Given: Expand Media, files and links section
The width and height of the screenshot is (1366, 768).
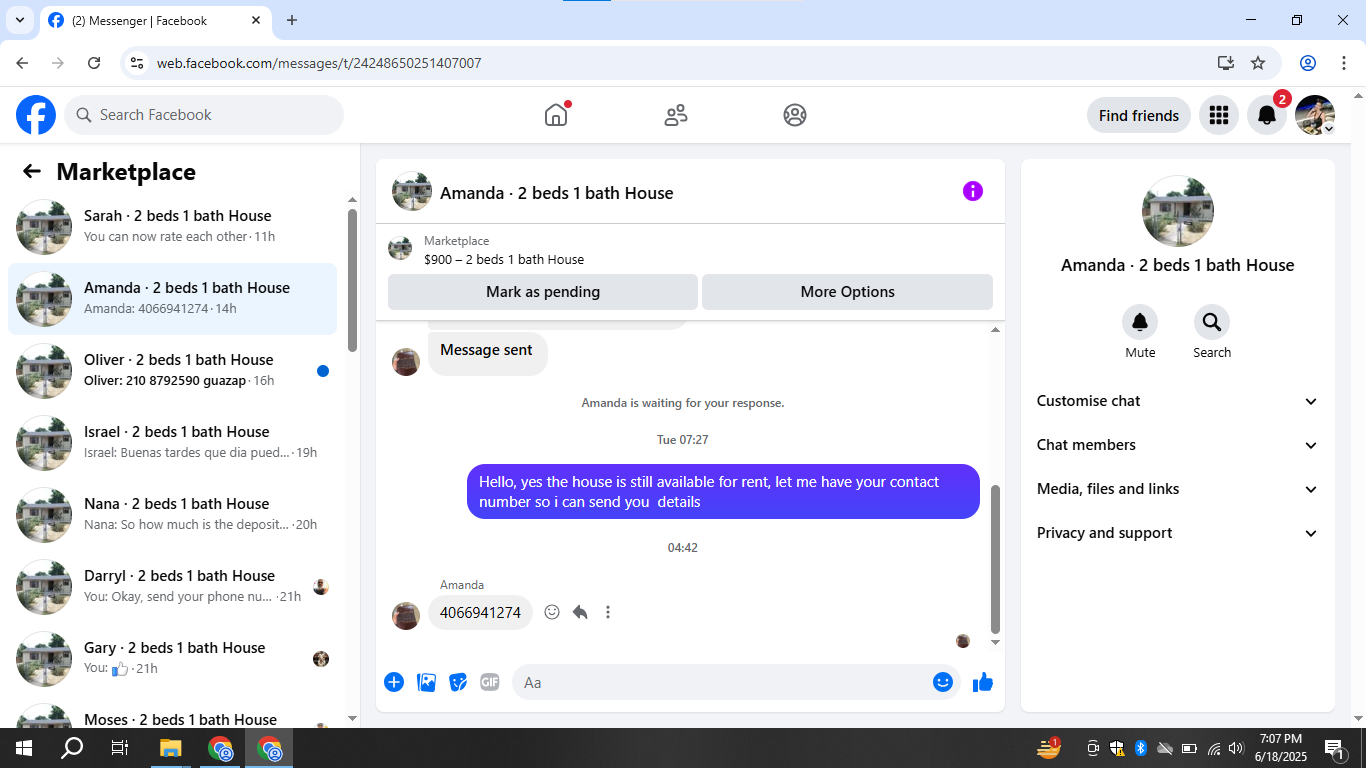Looking at the screenshot, I should tap(1178, 489).
